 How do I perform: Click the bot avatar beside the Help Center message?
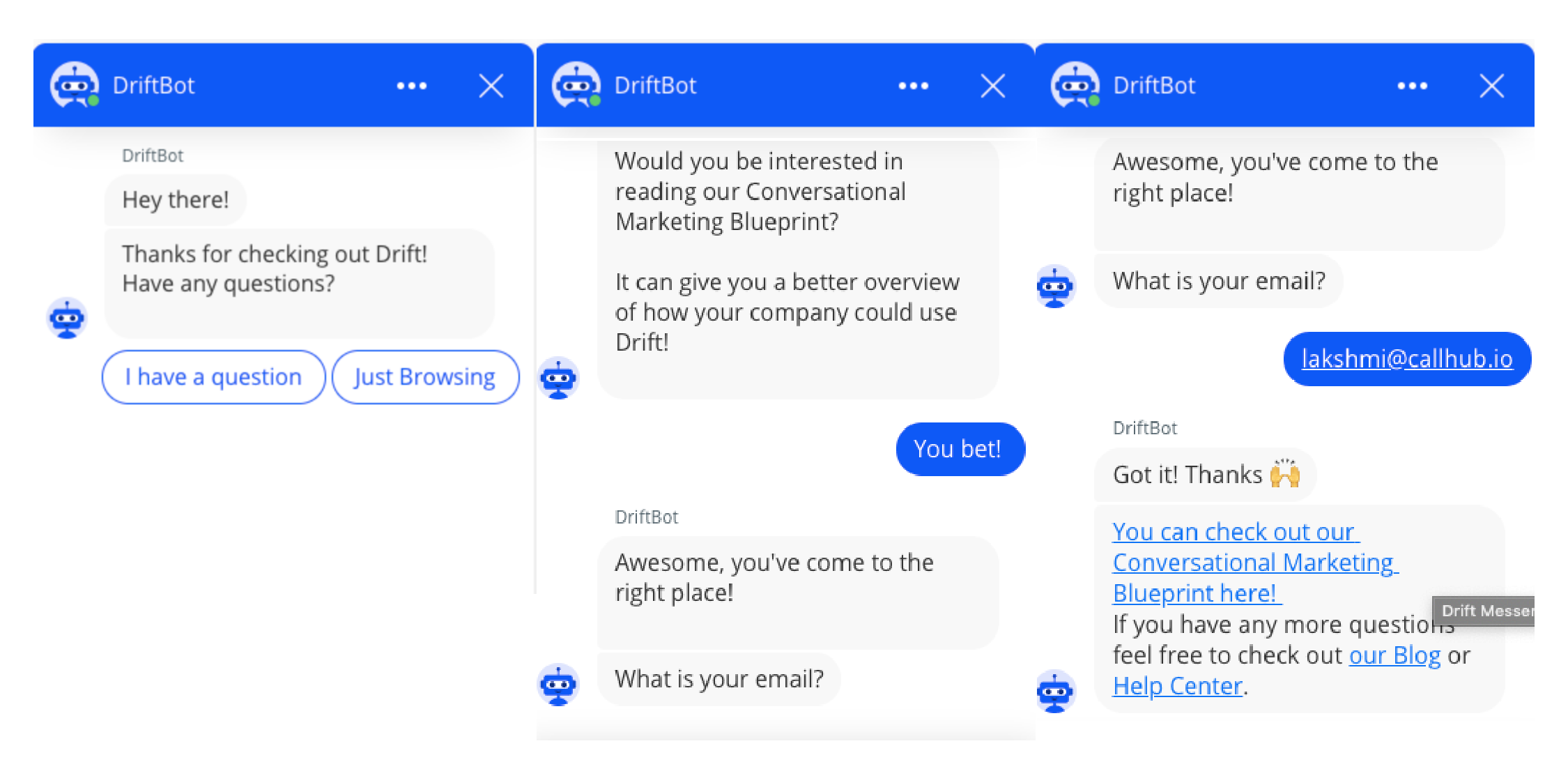1056,692
